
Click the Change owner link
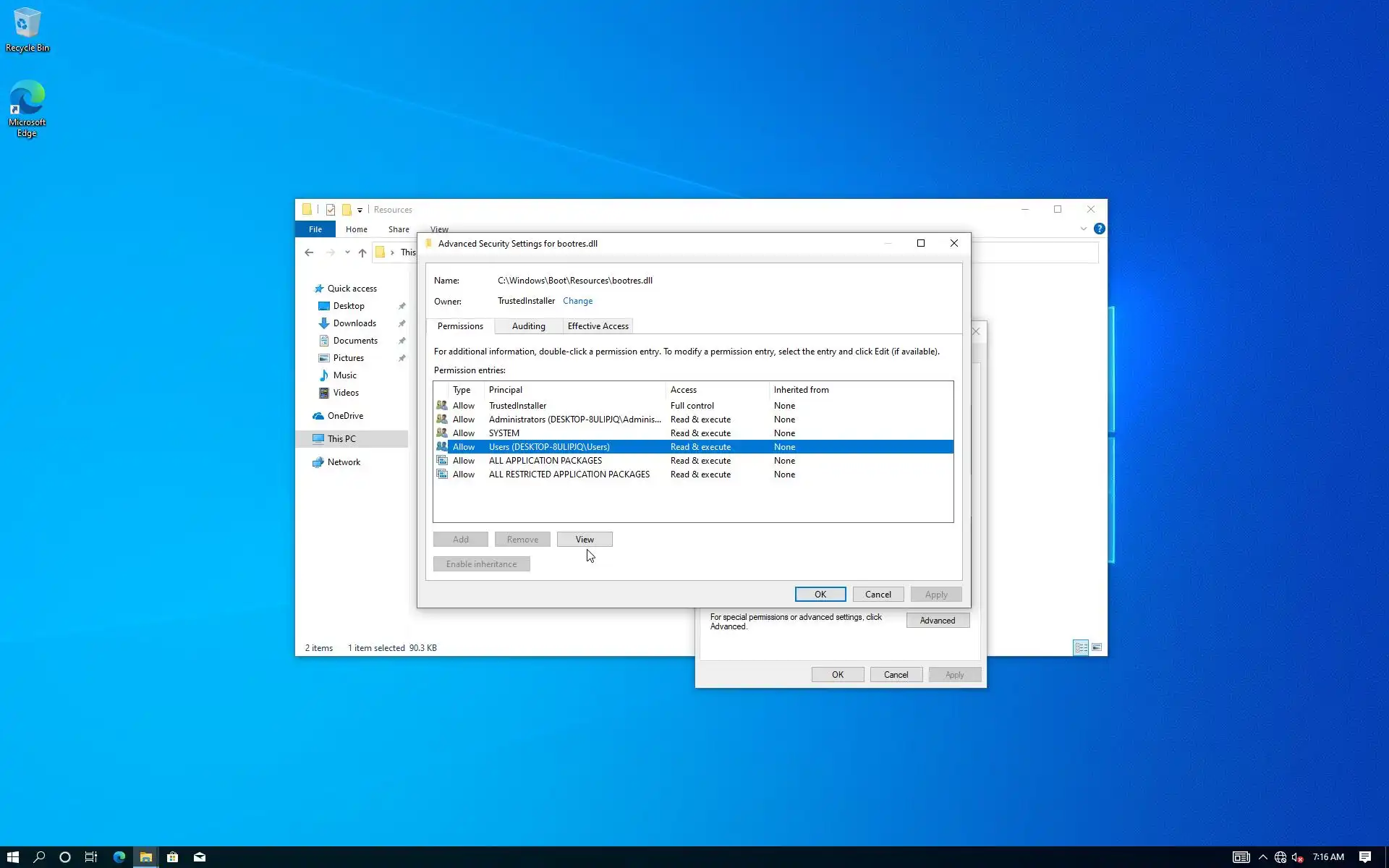[x=577, y=301]
